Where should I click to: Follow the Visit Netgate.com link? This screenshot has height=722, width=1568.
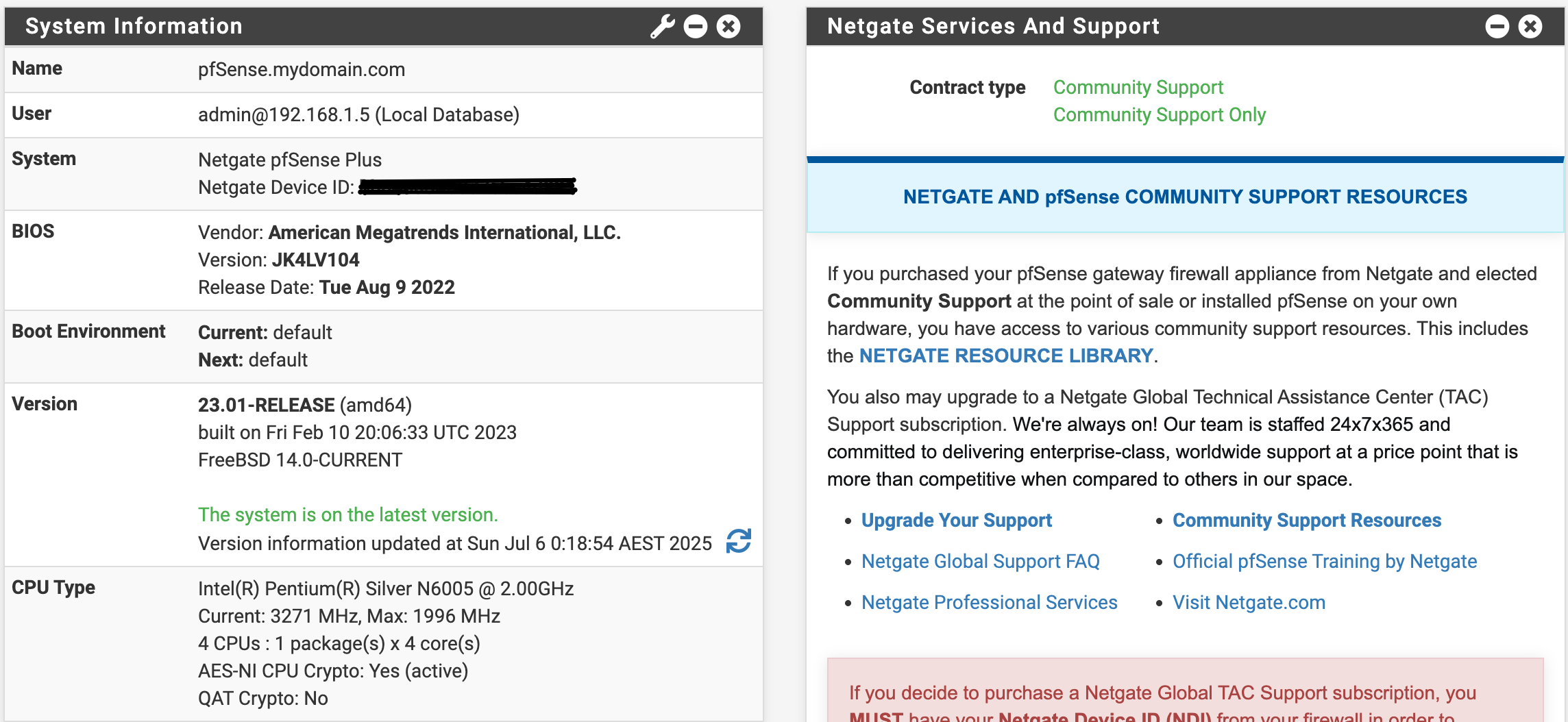pyautogui.click(x=1249, y=603)
